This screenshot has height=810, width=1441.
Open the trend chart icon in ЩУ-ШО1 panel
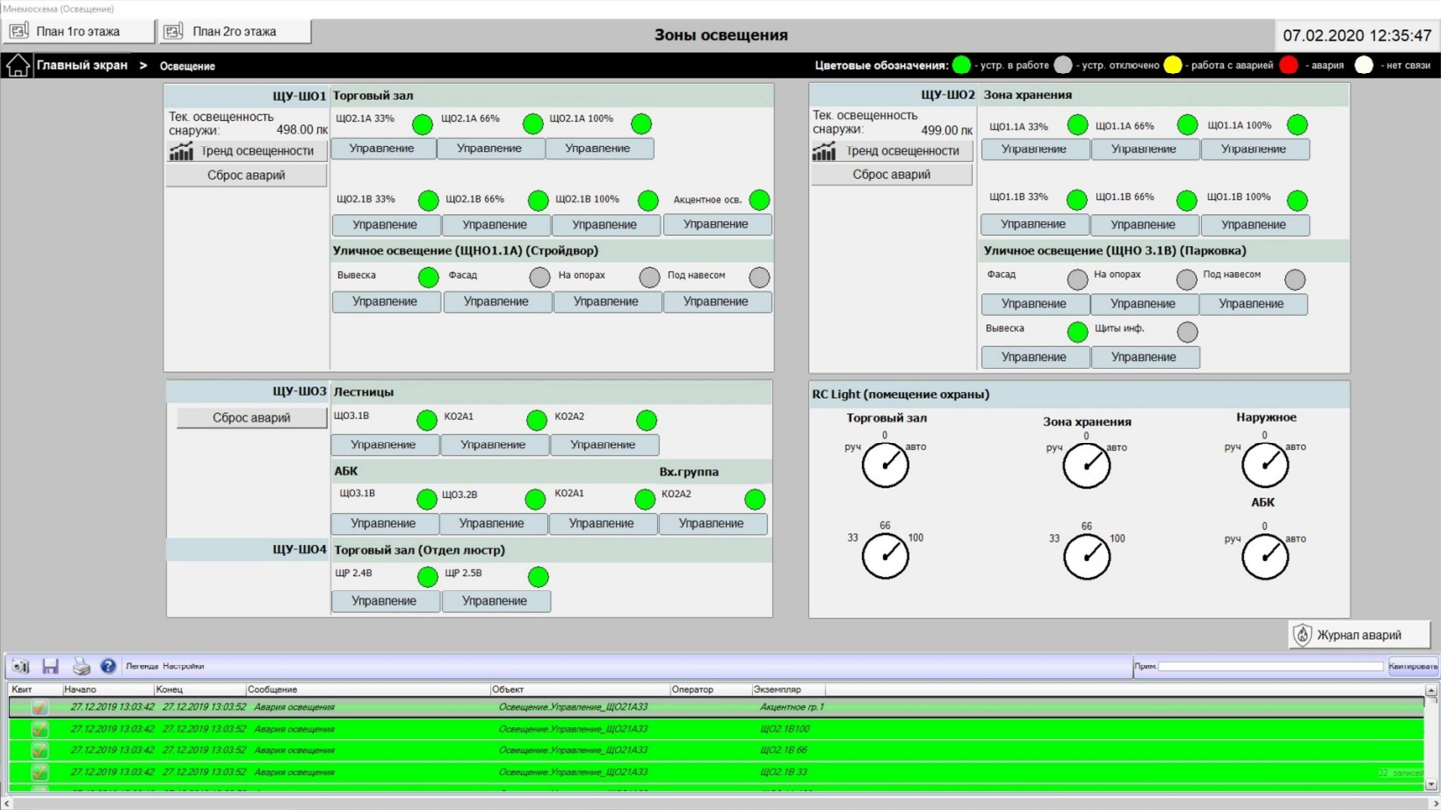pyautogui.click(x=181, y=151)
